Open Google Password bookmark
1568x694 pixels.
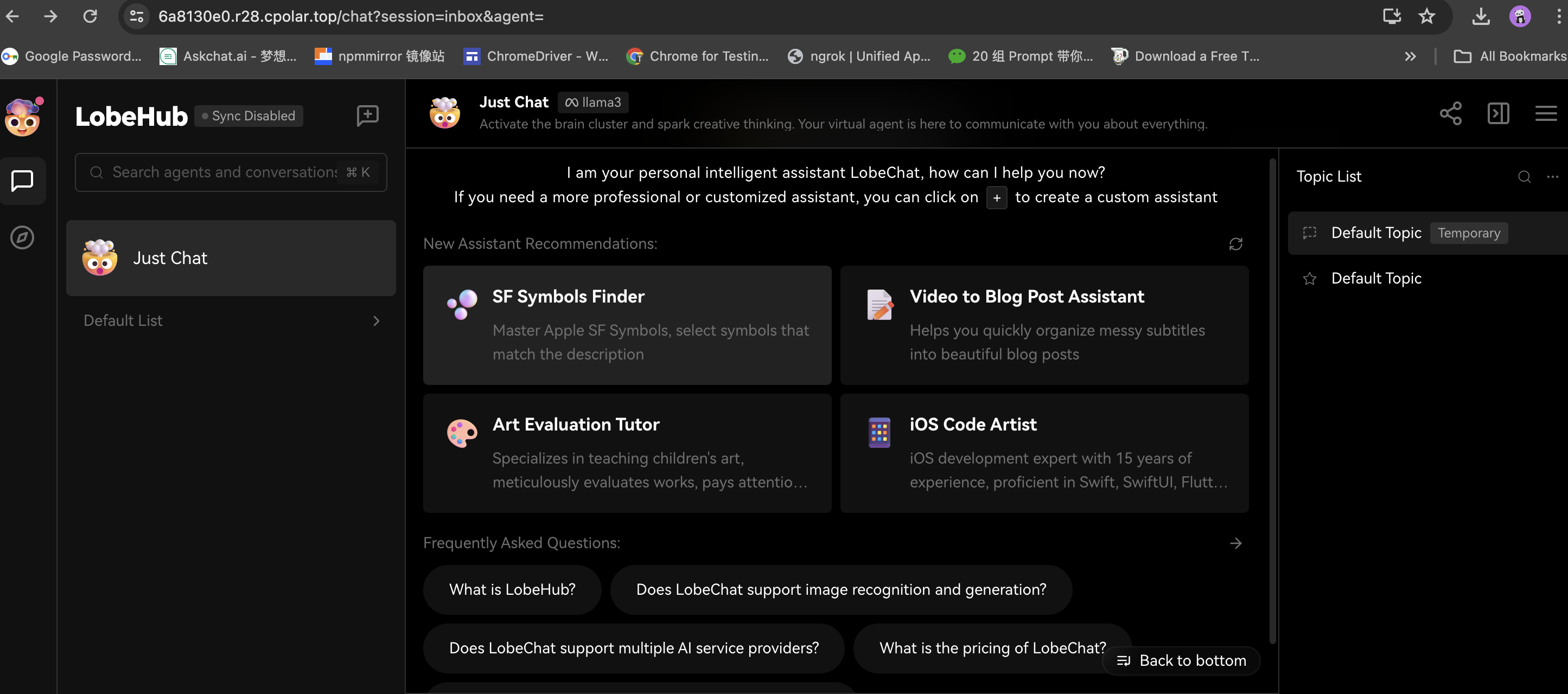click(x=72, y=56)
